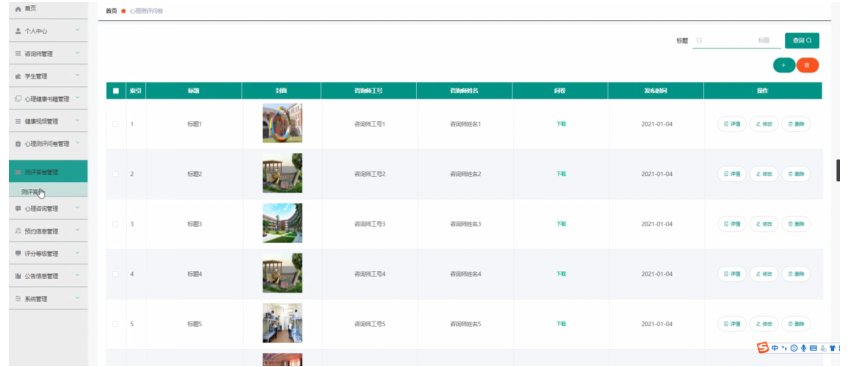
Task: Expand the 咨询师管理 chevron
Action: [x=77, y=54]
